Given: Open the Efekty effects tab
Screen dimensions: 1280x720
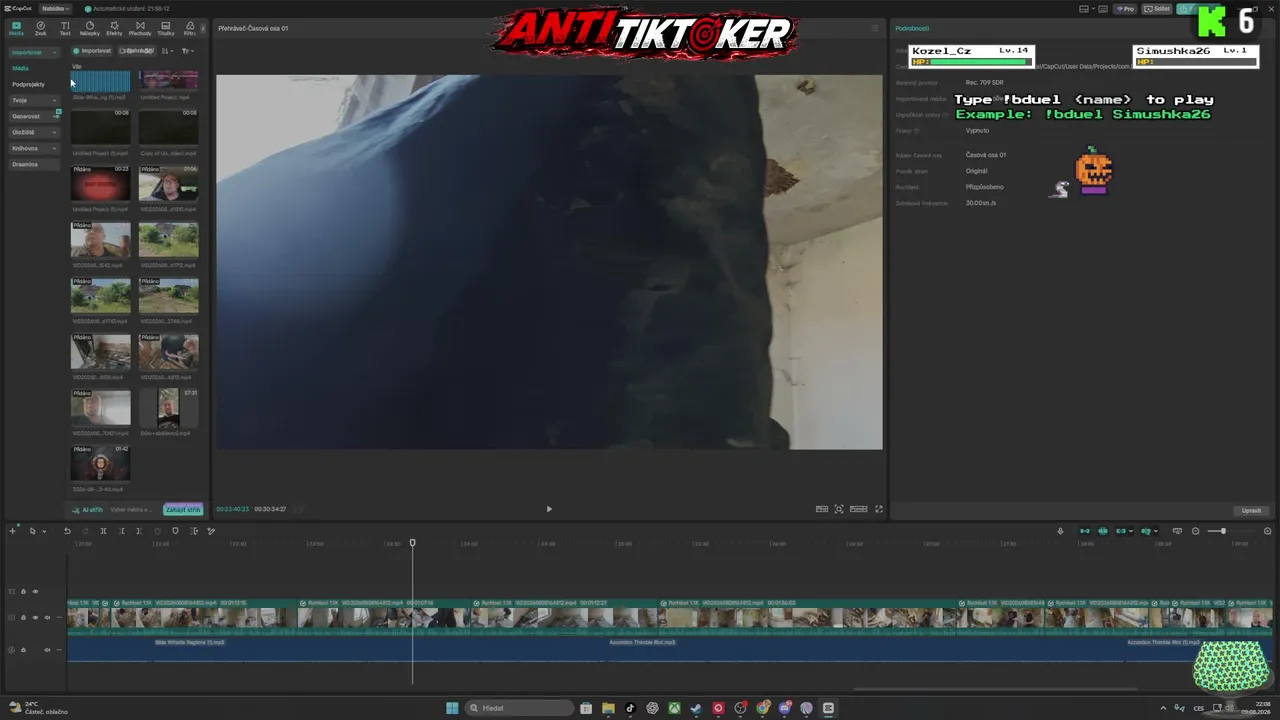Looking at the screenshot, I should (114, 28).
